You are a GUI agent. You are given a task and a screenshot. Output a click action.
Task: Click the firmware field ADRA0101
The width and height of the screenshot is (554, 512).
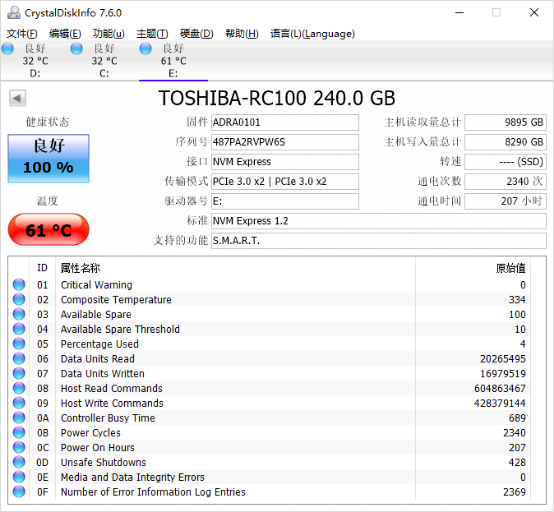[x=285, y=122]
